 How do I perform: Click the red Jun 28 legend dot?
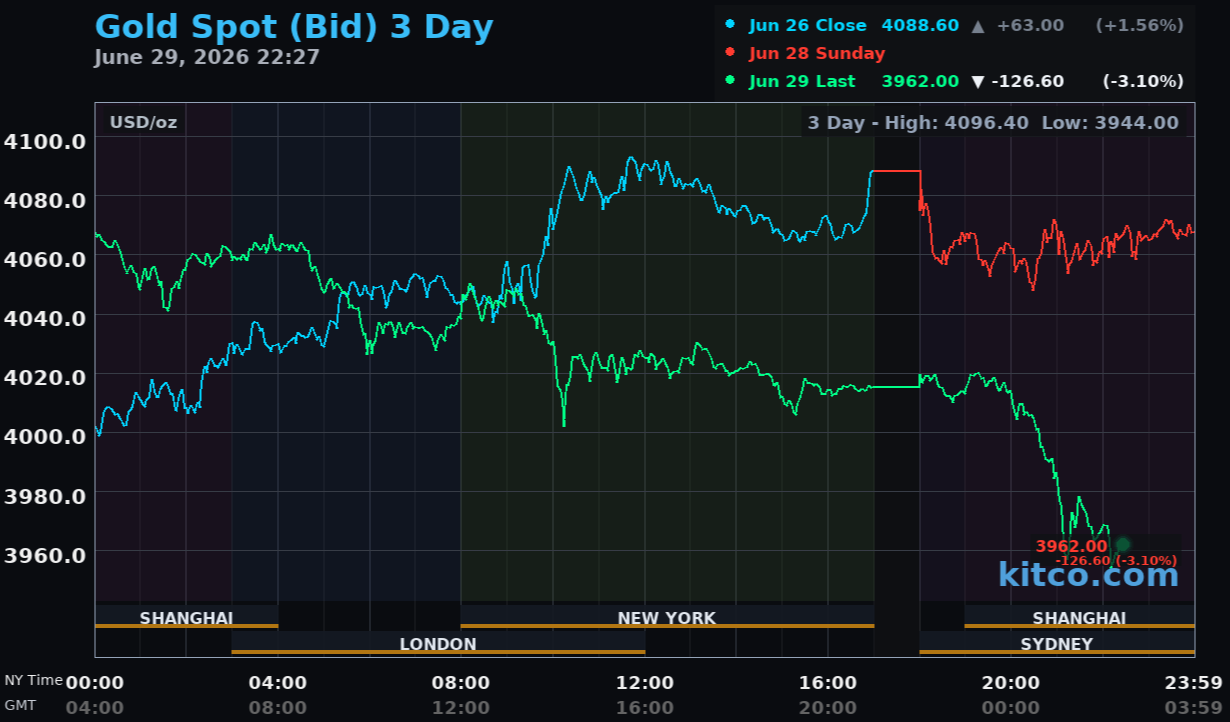tap(731, 53)
